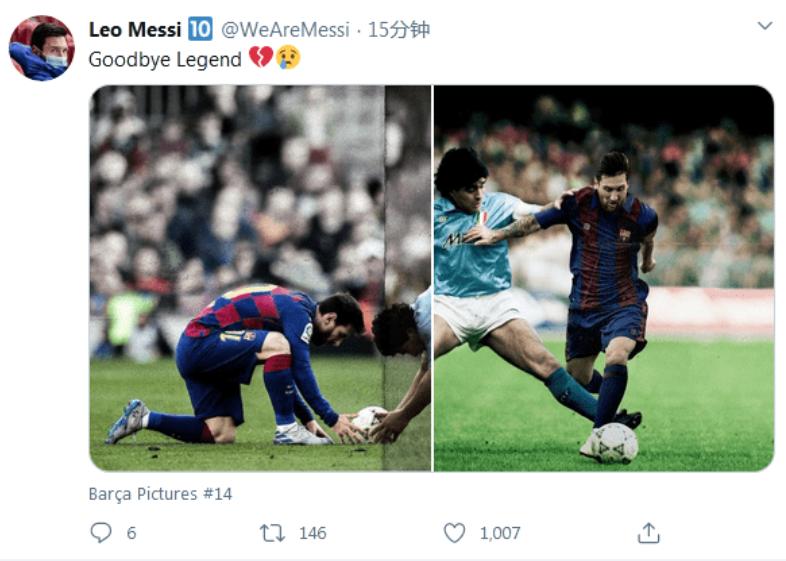Open left photo of kneeling player

click(260, 278)
